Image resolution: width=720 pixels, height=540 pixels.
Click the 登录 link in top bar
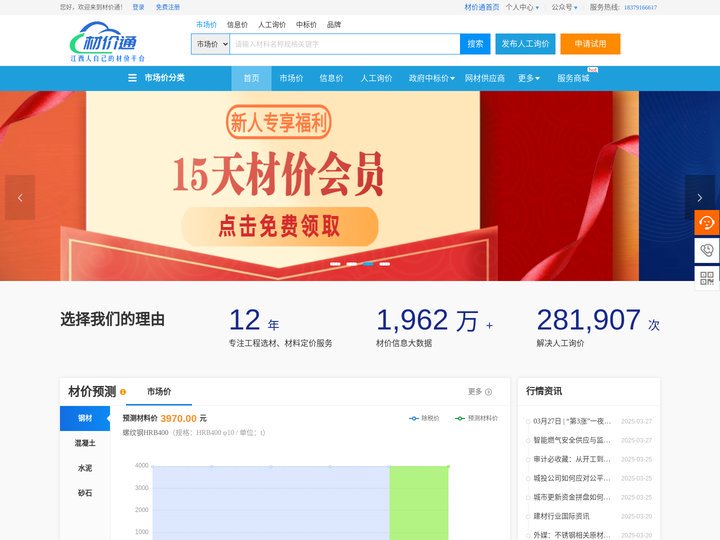click(x=138, y=7)
